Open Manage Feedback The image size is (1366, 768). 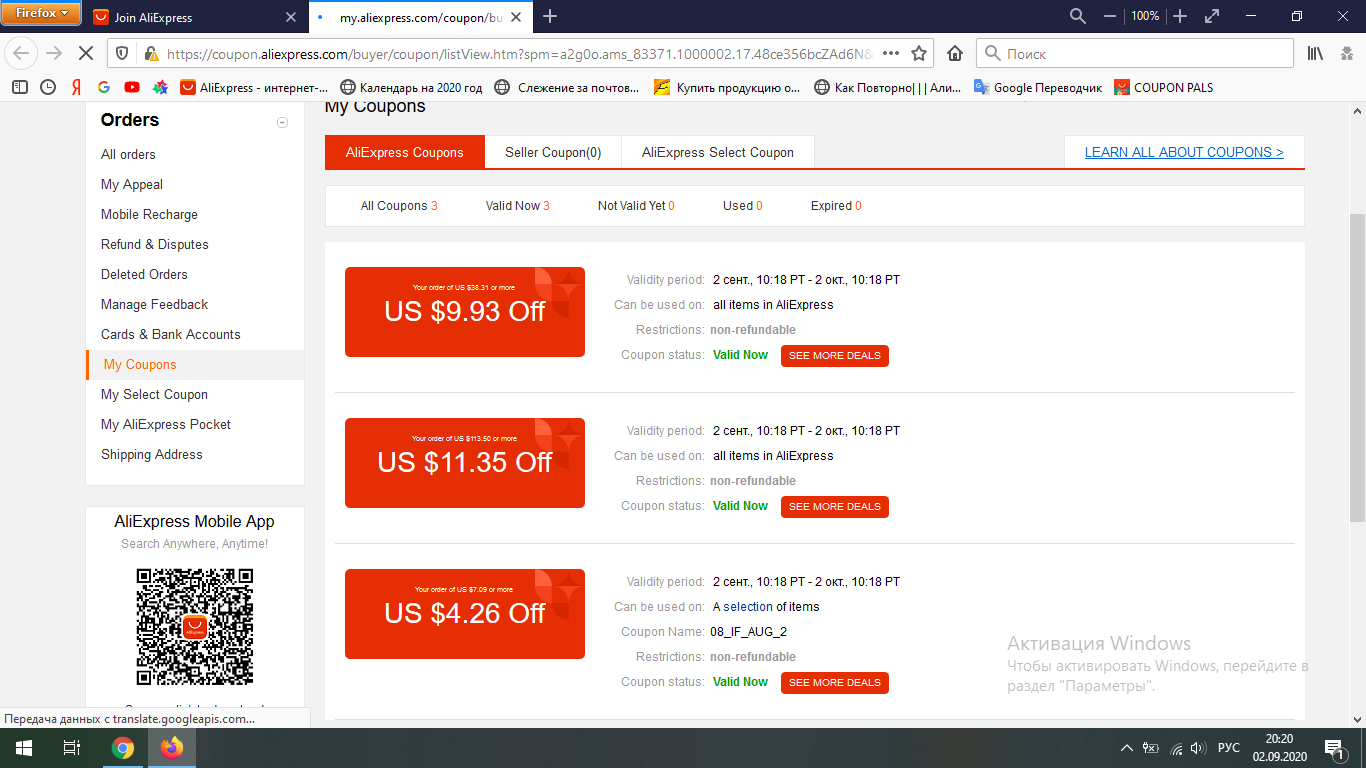154,304
